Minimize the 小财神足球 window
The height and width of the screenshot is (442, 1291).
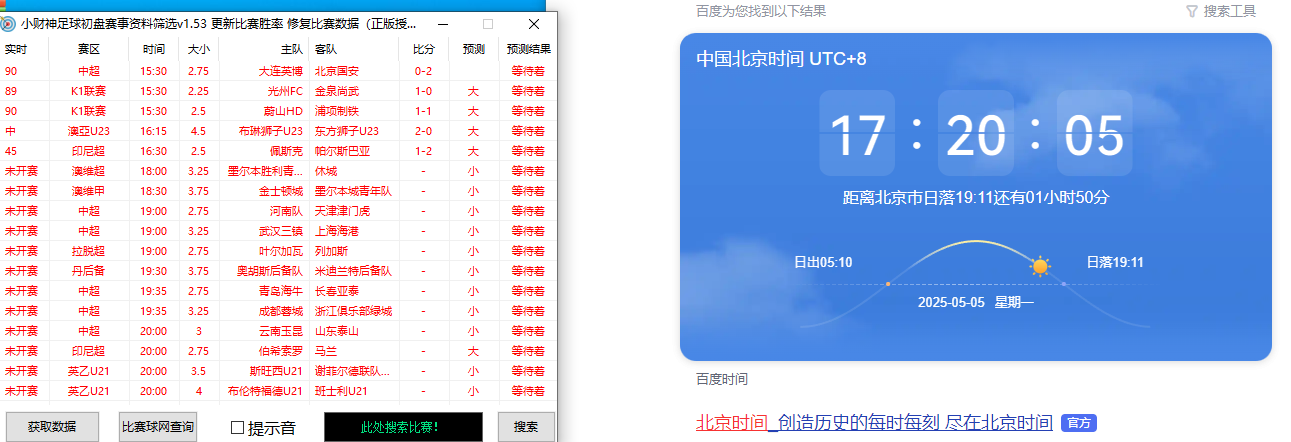442,24
